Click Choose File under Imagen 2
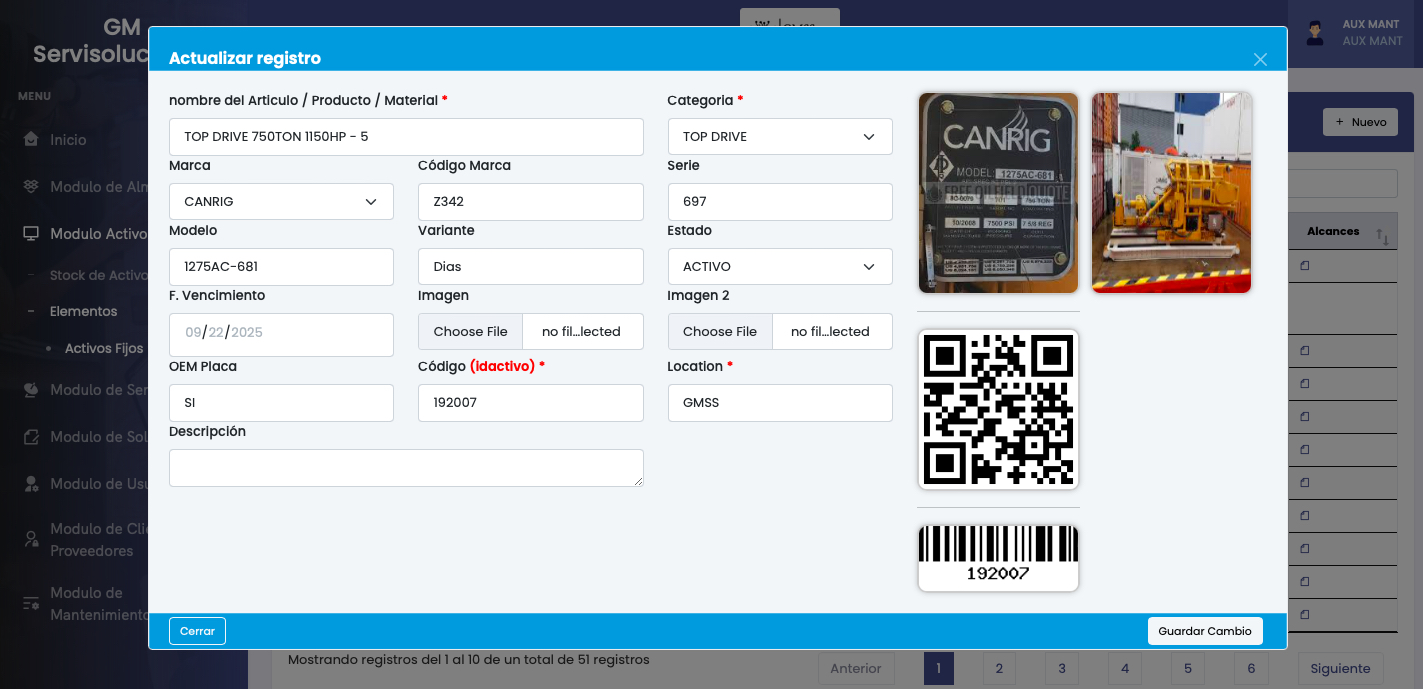 [720, 332]
